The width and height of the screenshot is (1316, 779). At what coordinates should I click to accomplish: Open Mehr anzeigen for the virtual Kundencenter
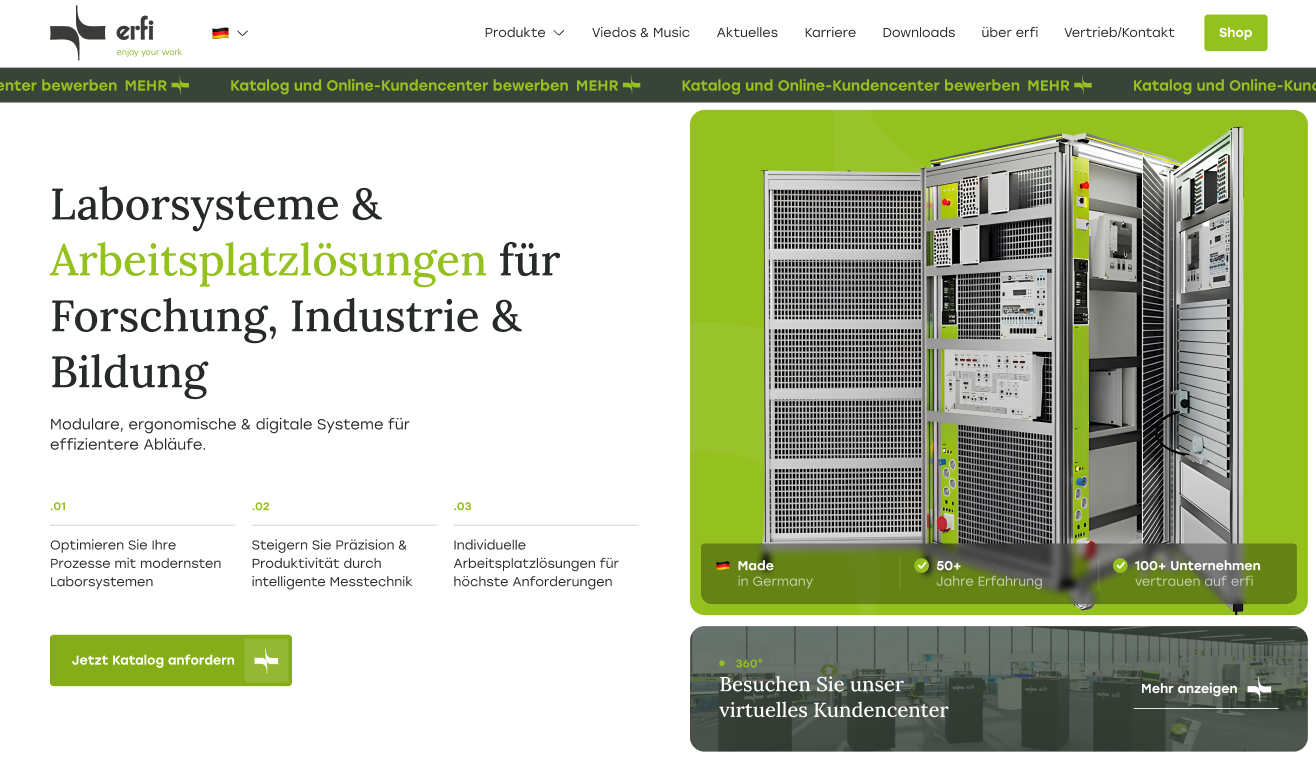(1188, 689)
